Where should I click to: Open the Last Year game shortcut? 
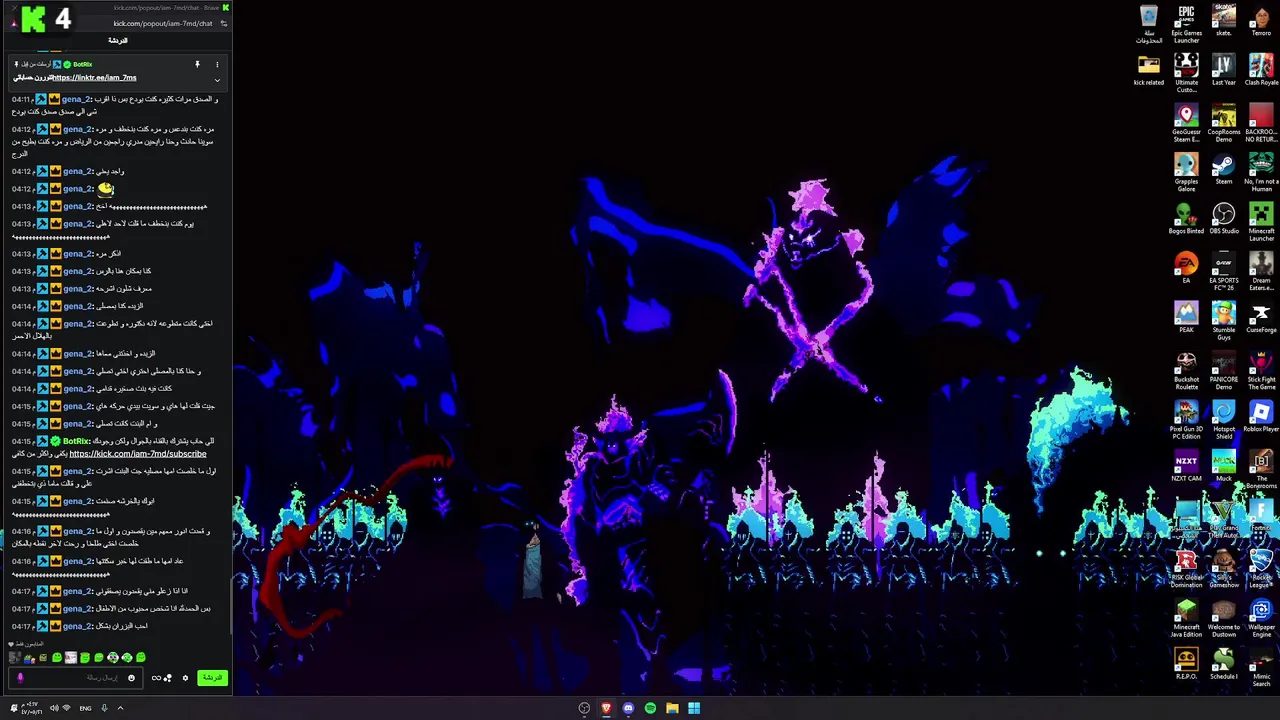point(1224,70)
